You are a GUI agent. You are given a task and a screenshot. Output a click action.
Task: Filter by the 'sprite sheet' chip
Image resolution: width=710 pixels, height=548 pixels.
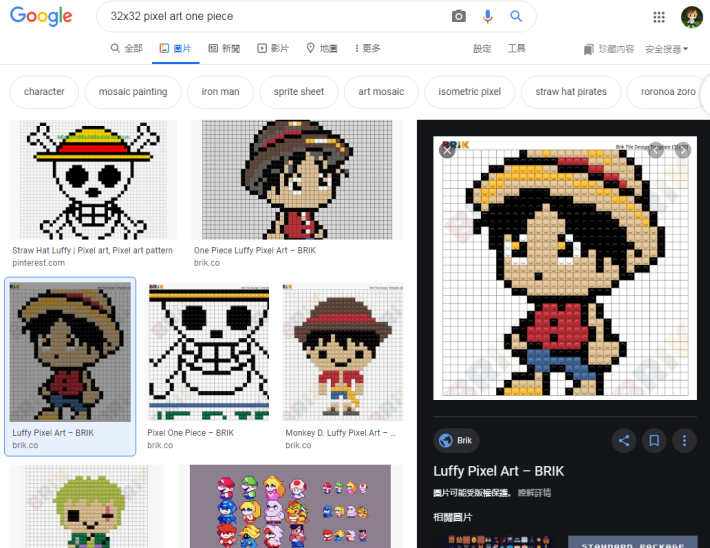tap(299, 92)
